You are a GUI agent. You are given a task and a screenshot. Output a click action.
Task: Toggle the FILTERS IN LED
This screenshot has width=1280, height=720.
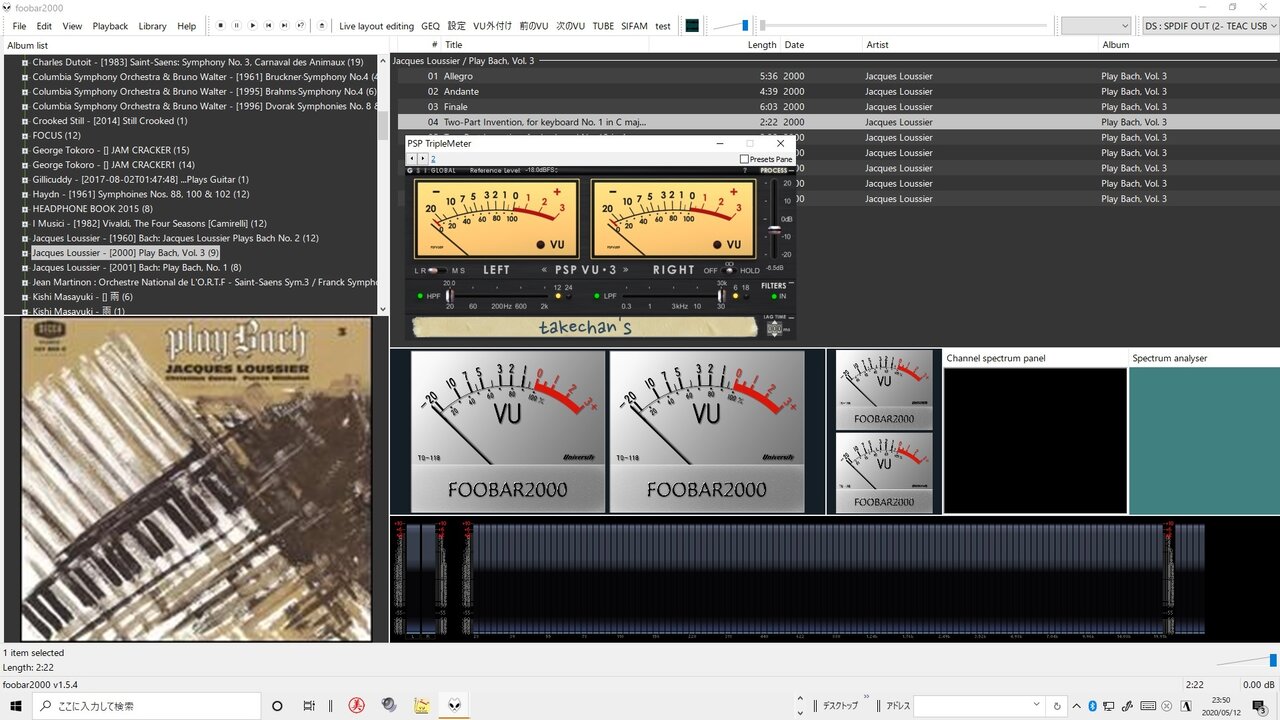[774, 296]
